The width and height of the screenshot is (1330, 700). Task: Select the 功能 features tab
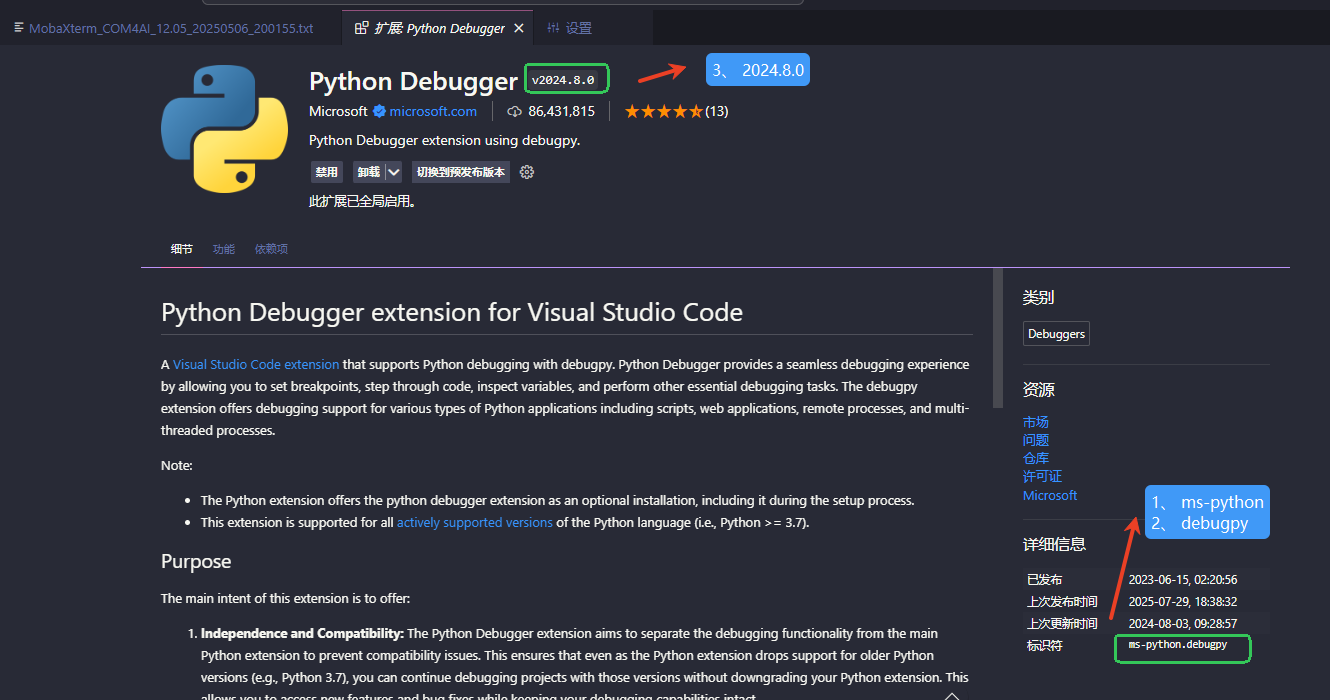click(223, 249)
